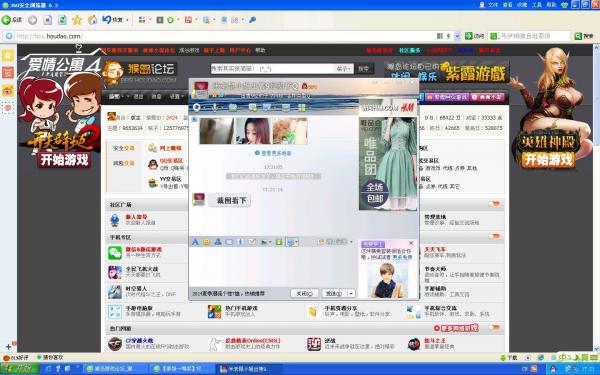Screen dimensions: 600x375
Task: Stop page loading with the red X
Action: tap(47, 20)
